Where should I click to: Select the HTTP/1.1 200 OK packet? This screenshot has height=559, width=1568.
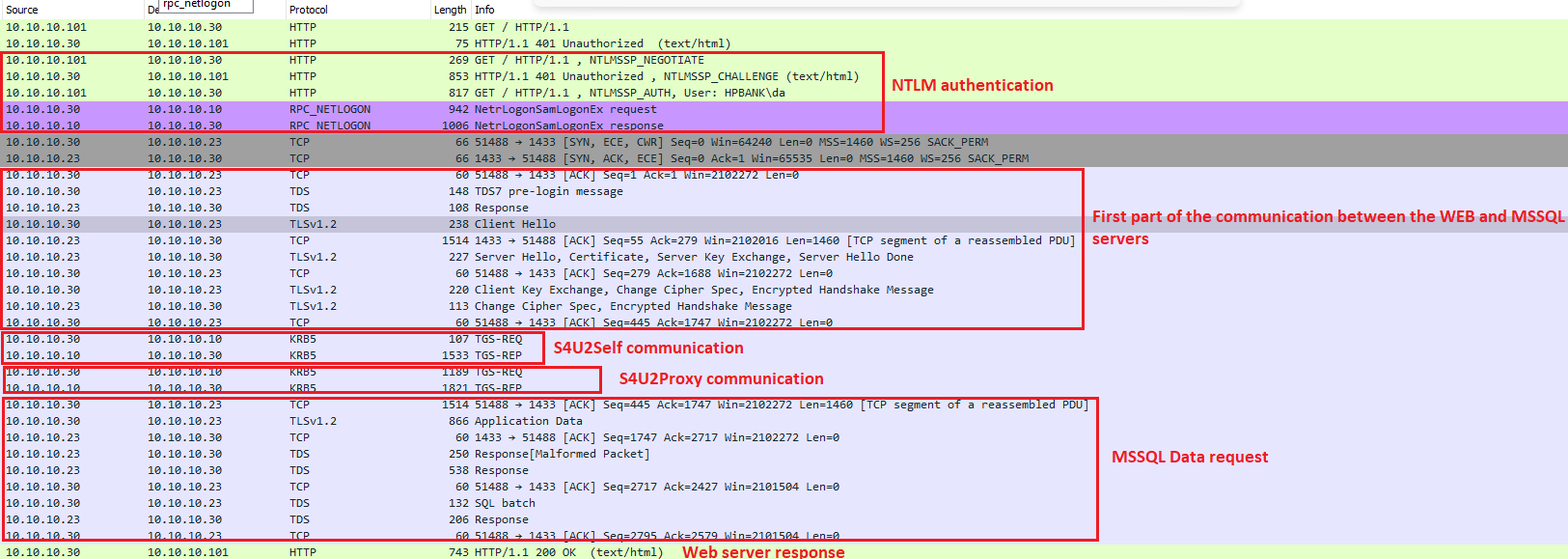point(568,552)
